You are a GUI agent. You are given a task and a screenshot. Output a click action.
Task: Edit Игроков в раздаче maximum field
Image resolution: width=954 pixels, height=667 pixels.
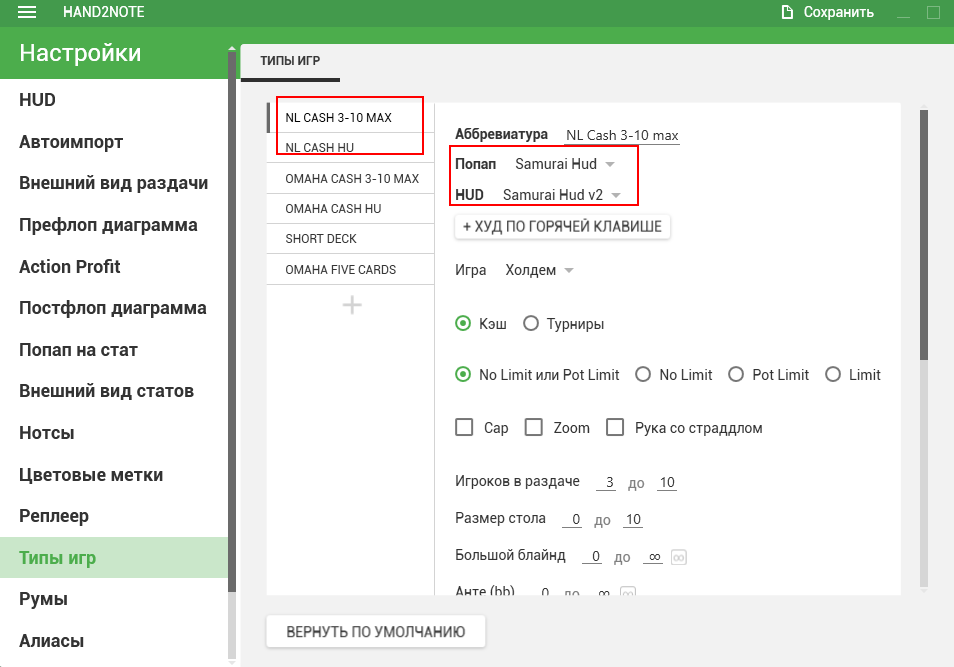point(667,483)
